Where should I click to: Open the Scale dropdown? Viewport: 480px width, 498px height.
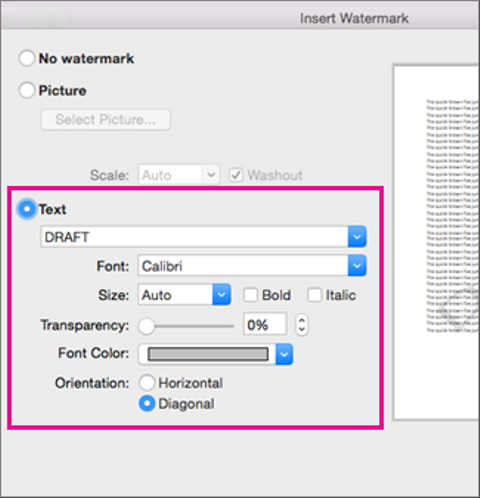[211, 174]
